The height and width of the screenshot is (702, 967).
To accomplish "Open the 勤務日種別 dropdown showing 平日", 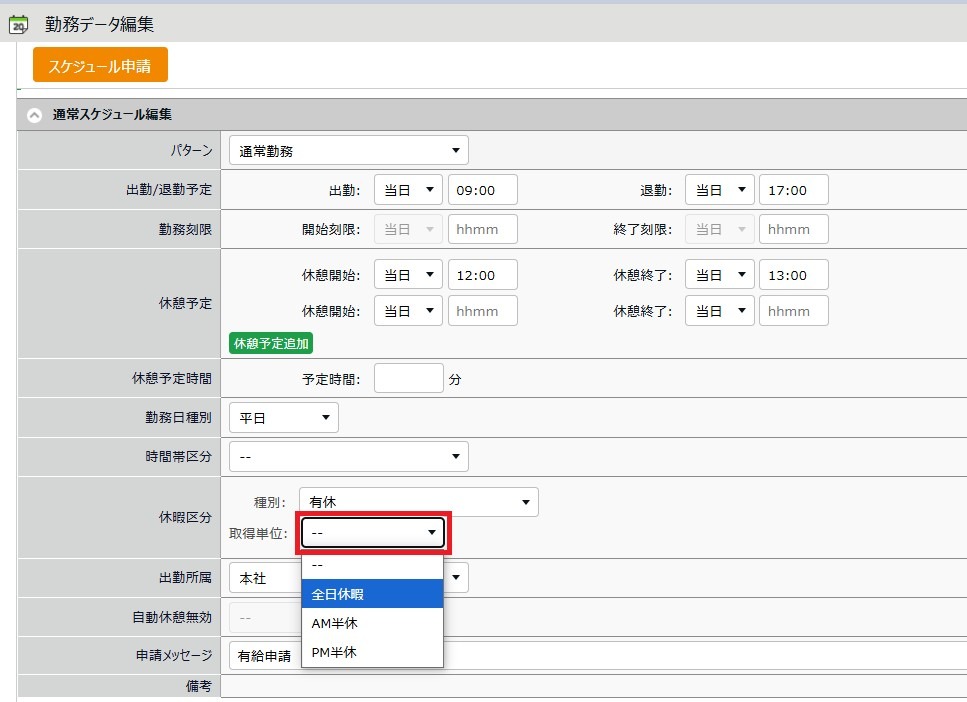I will pyautogui.click(x=283, y=418).
